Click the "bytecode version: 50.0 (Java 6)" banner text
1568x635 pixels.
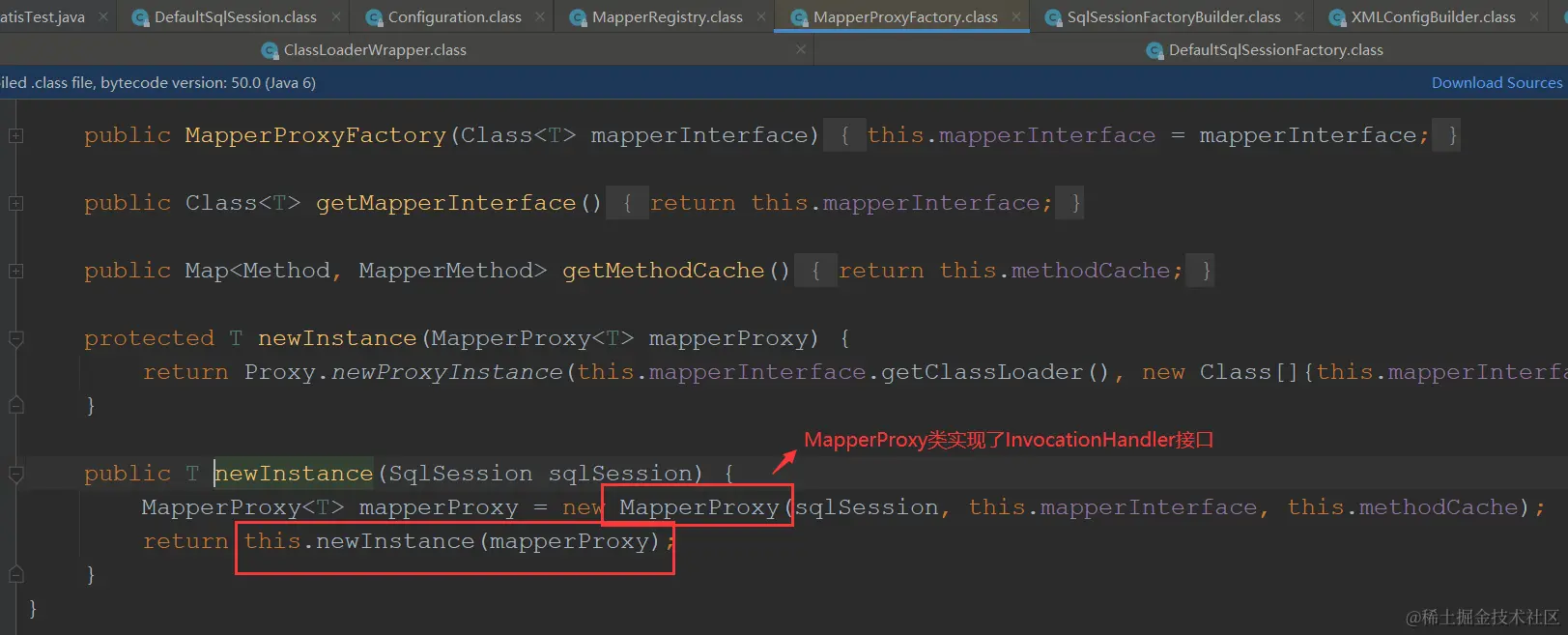(208, 82)
